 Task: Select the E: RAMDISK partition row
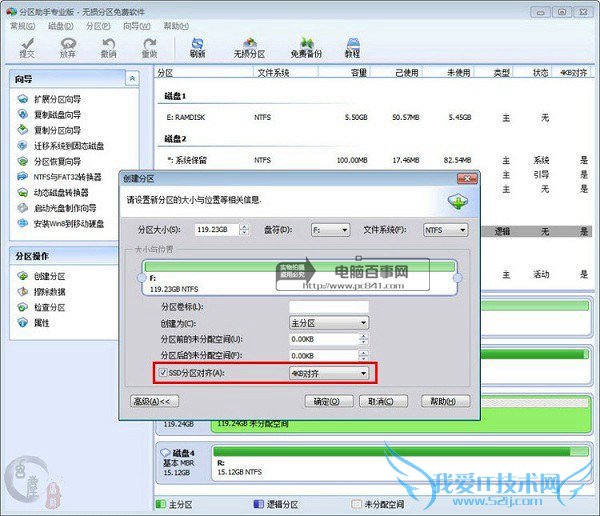(375, 118)
